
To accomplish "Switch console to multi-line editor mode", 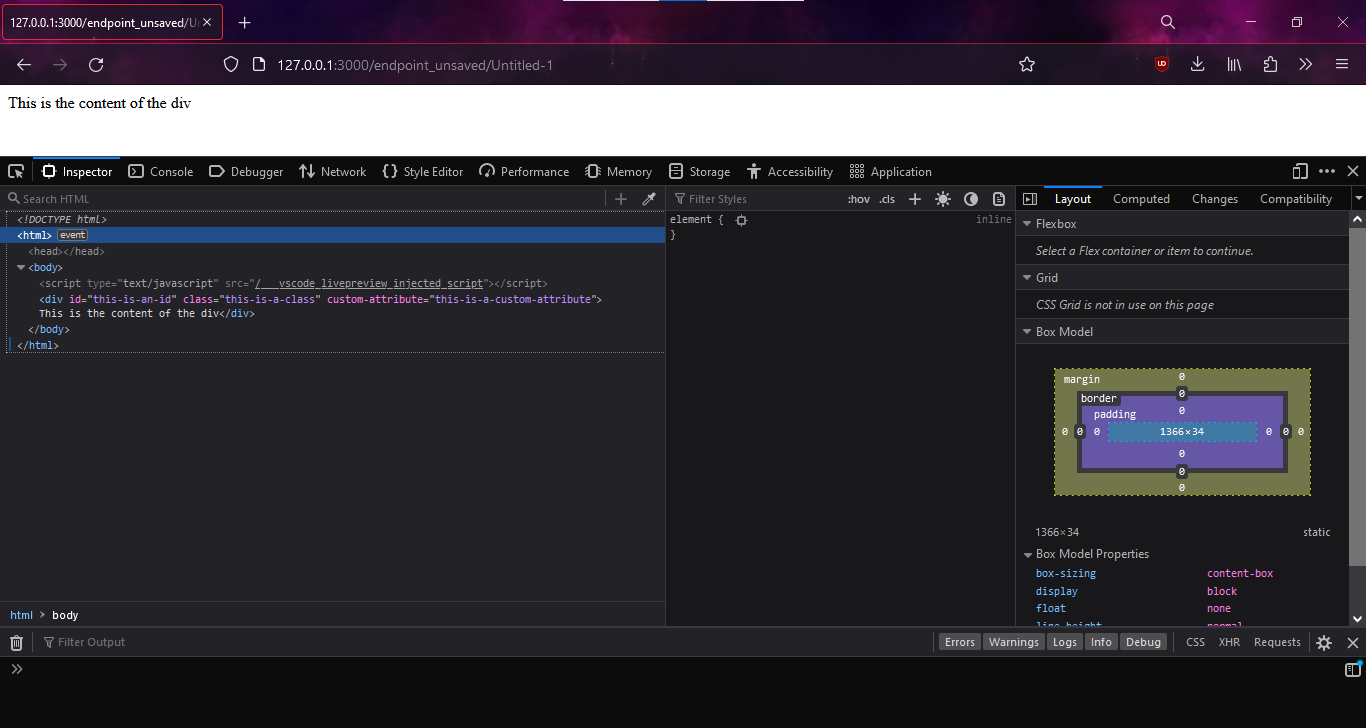I will point(1353,669).
